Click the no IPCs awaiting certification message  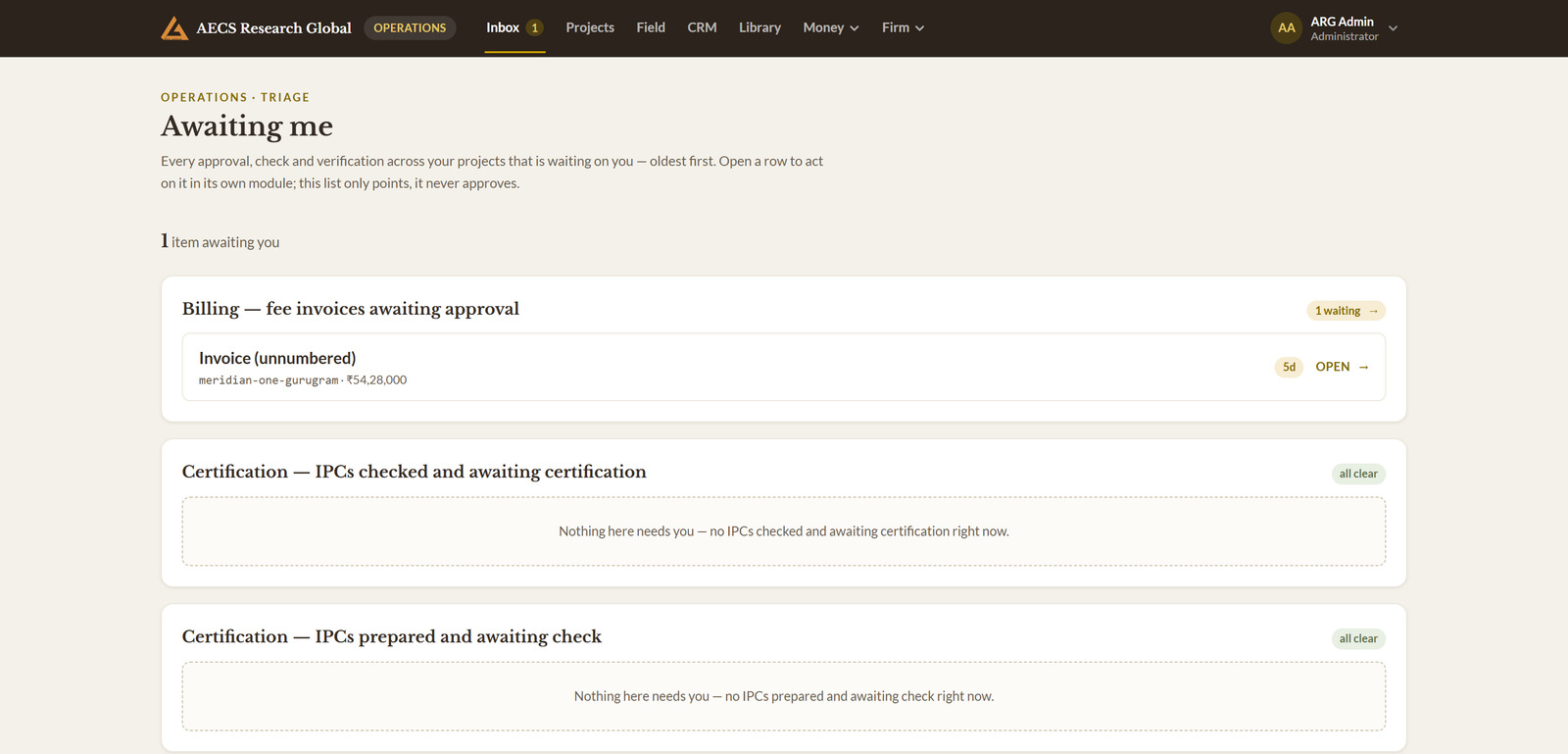784,531
